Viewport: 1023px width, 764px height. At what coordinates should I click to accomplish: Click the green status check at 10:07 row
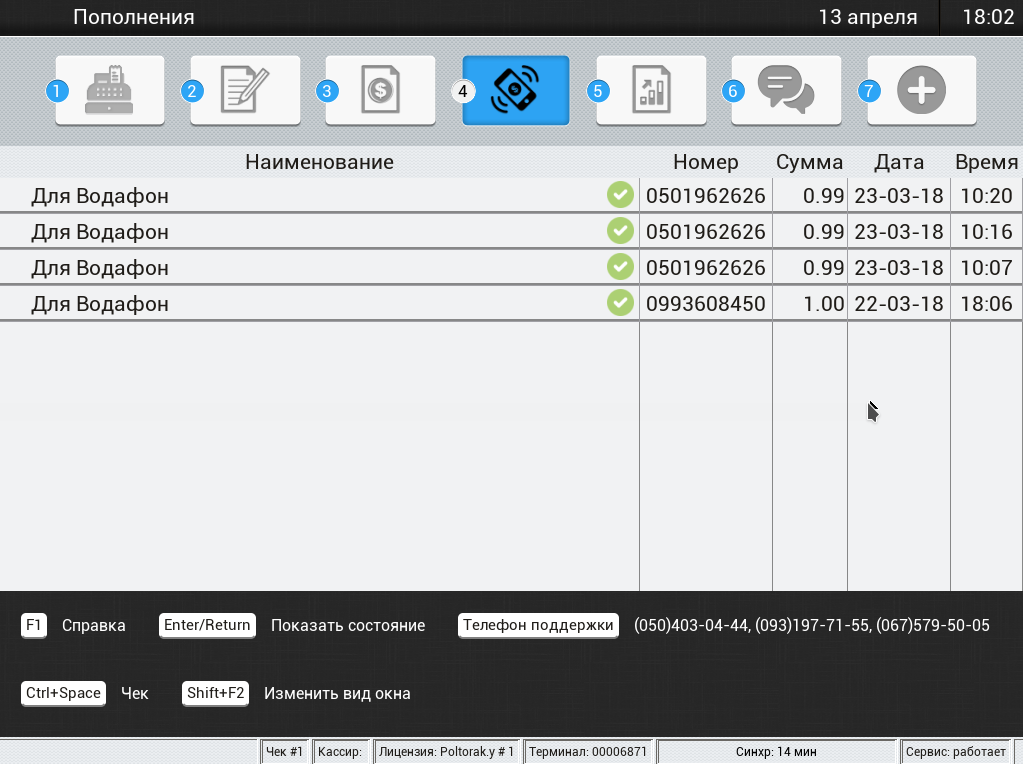pyautogui.click(x=620, y=266)
